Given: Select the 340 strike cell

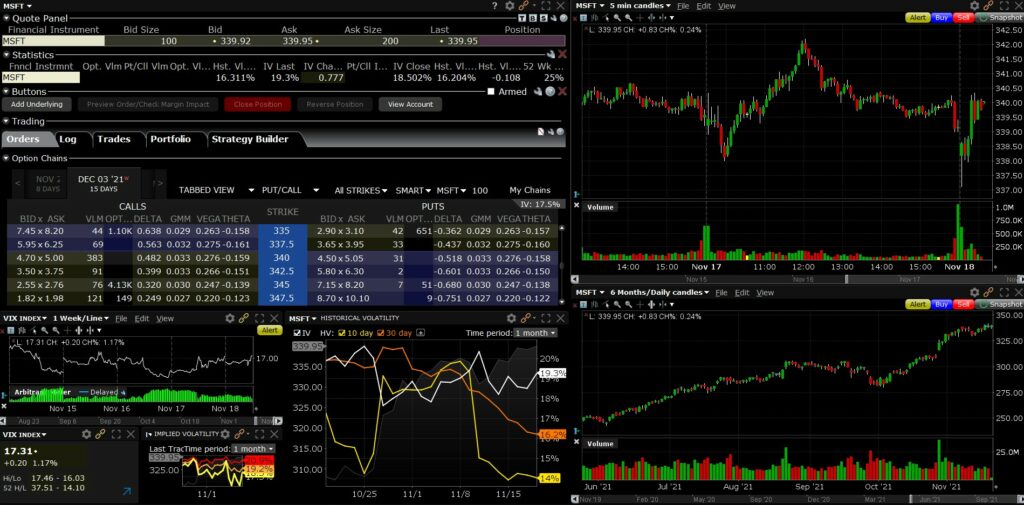Looking at the screenshot, I should point(282,258).
